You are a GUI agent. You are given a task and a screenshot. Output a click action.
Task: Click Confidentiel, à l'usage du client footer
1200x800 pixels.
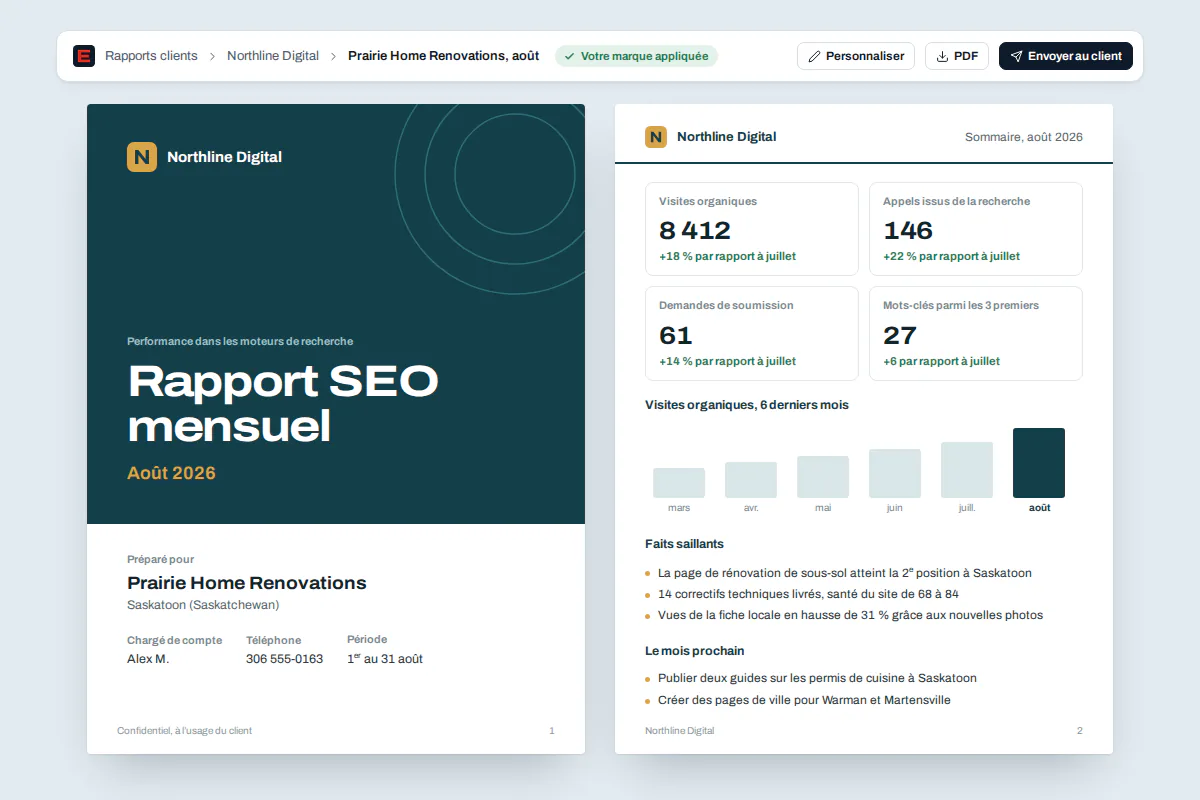(184, 731)
